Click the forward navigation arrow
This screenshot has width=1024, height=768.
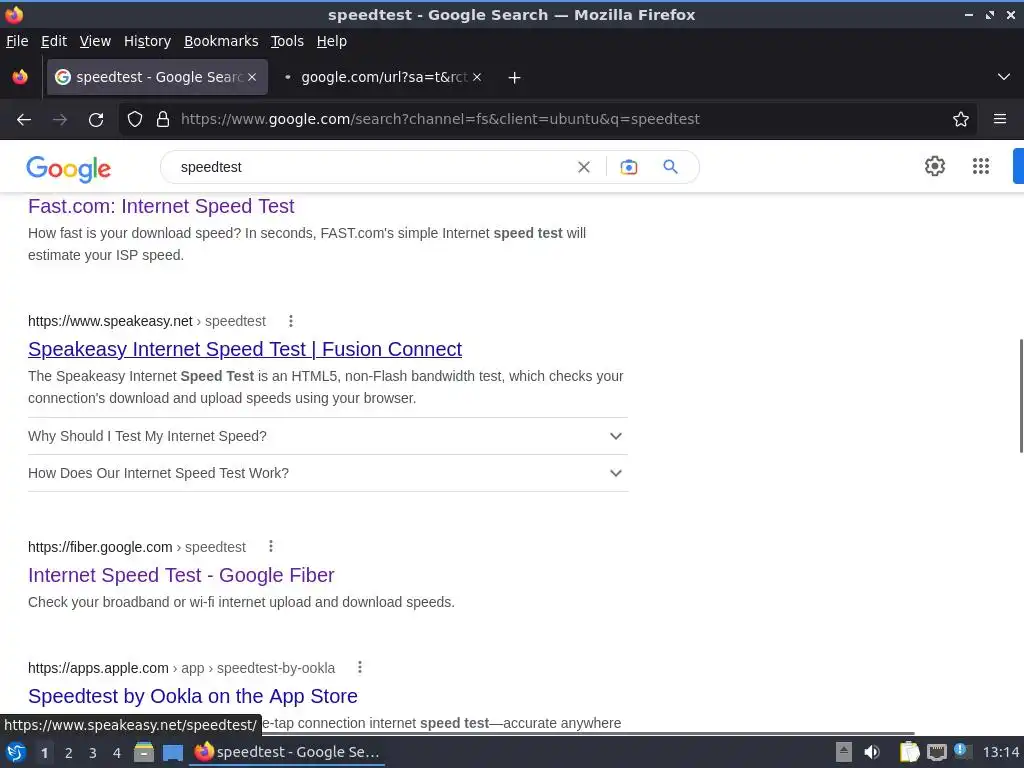(x=60, y=120)
